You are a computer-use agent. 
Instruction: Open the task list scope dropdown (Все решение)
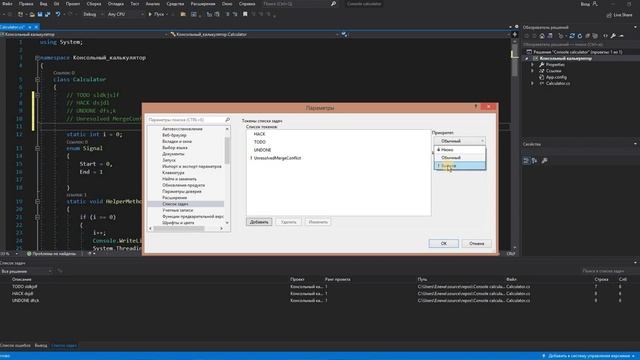[27, 271]
